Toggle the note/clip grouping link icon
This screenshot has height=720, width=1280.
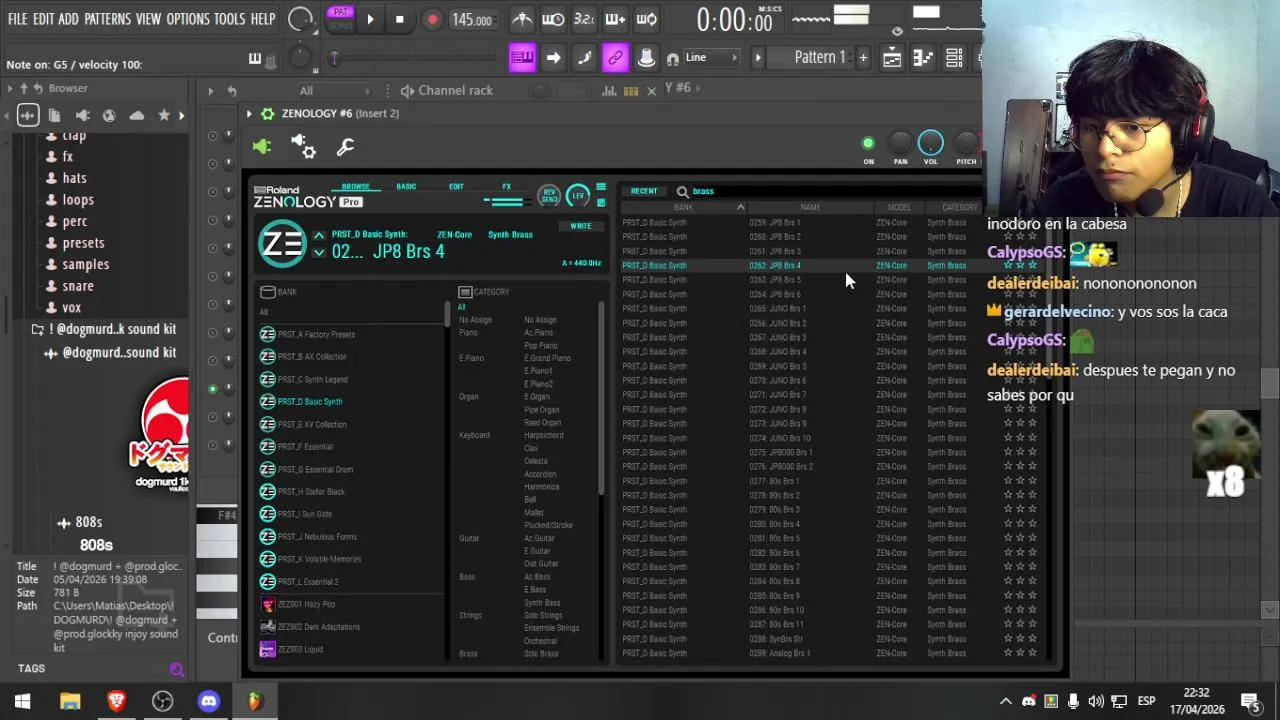click(x=615, y=58)
